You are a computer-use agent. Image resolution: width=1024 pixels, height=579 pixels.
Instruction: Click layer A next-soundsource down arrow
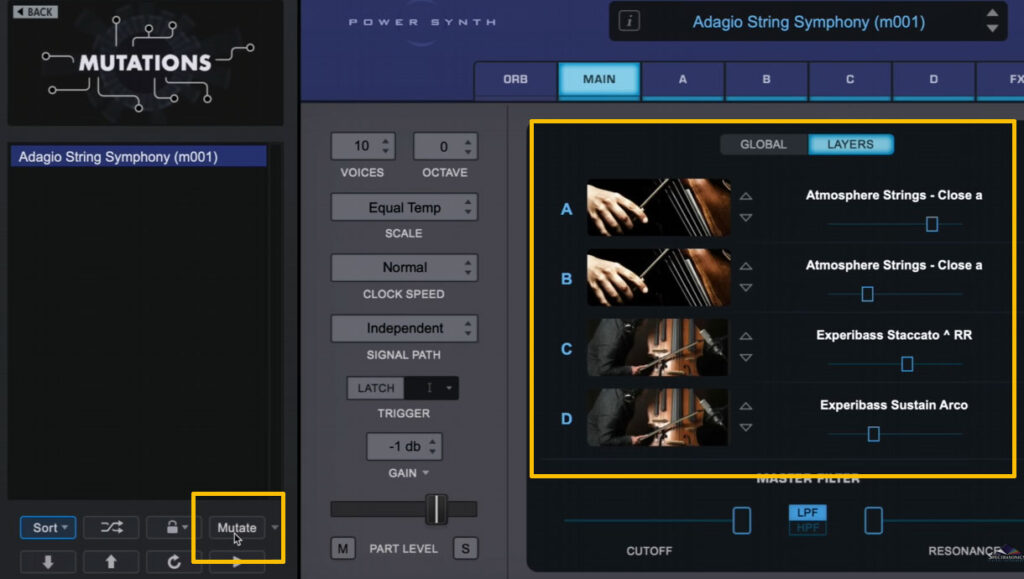(x=745, y=218)
